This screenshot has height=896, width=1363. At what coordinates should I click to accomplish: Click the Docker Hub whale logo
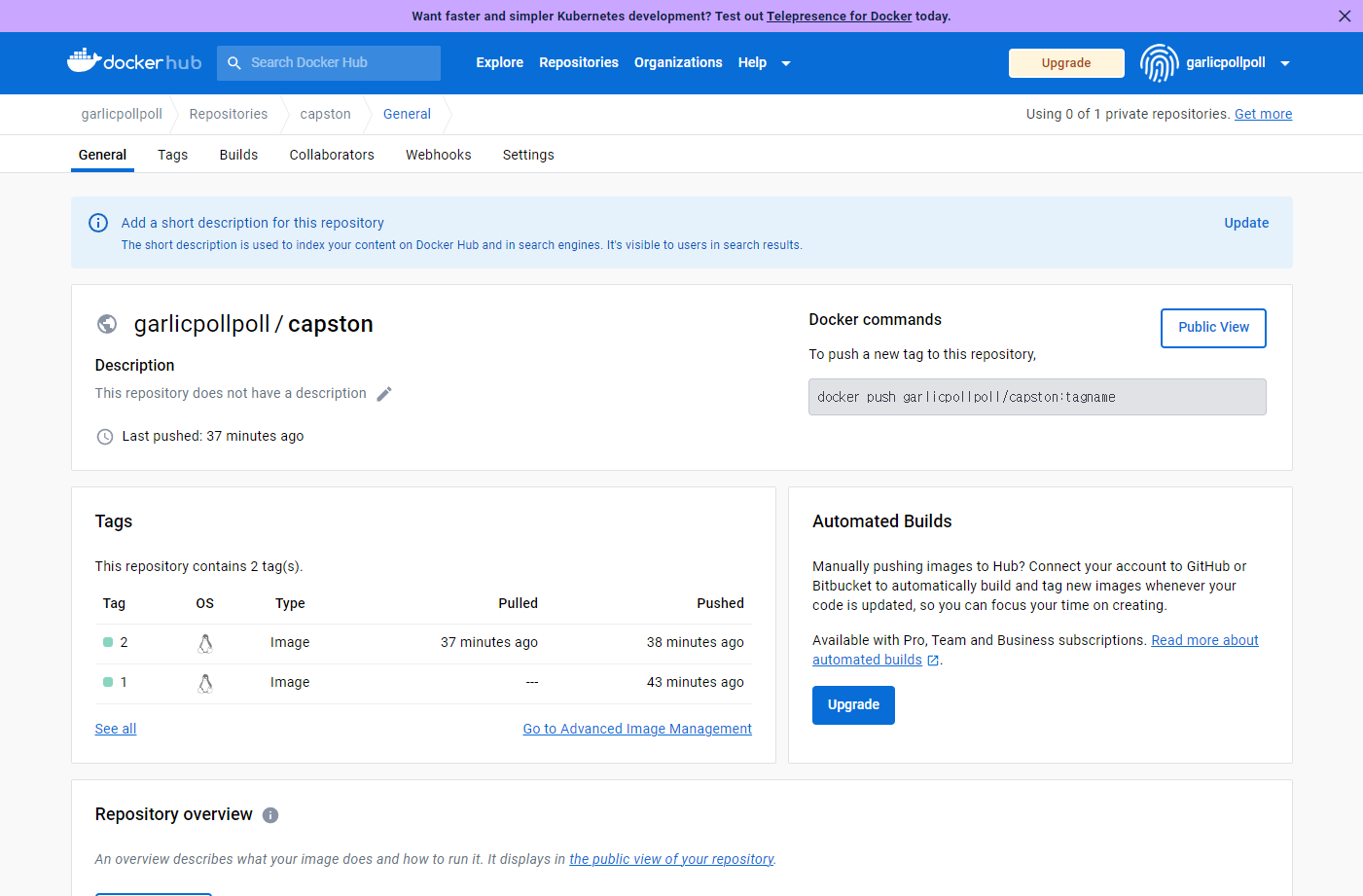pyautogui.click(x=134, y=61)
